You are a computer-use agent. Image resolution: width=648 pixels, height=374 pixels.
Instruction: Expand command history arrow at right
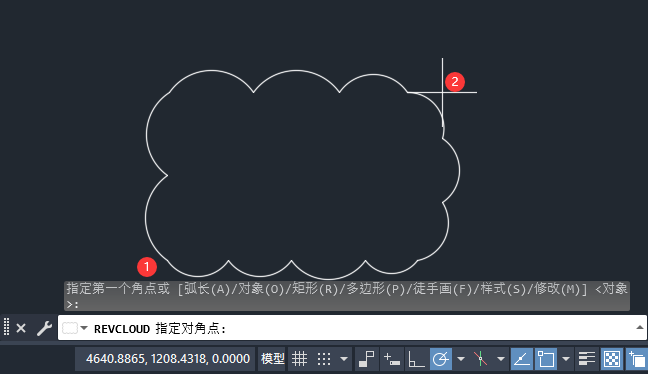click(x=640, y=327)
